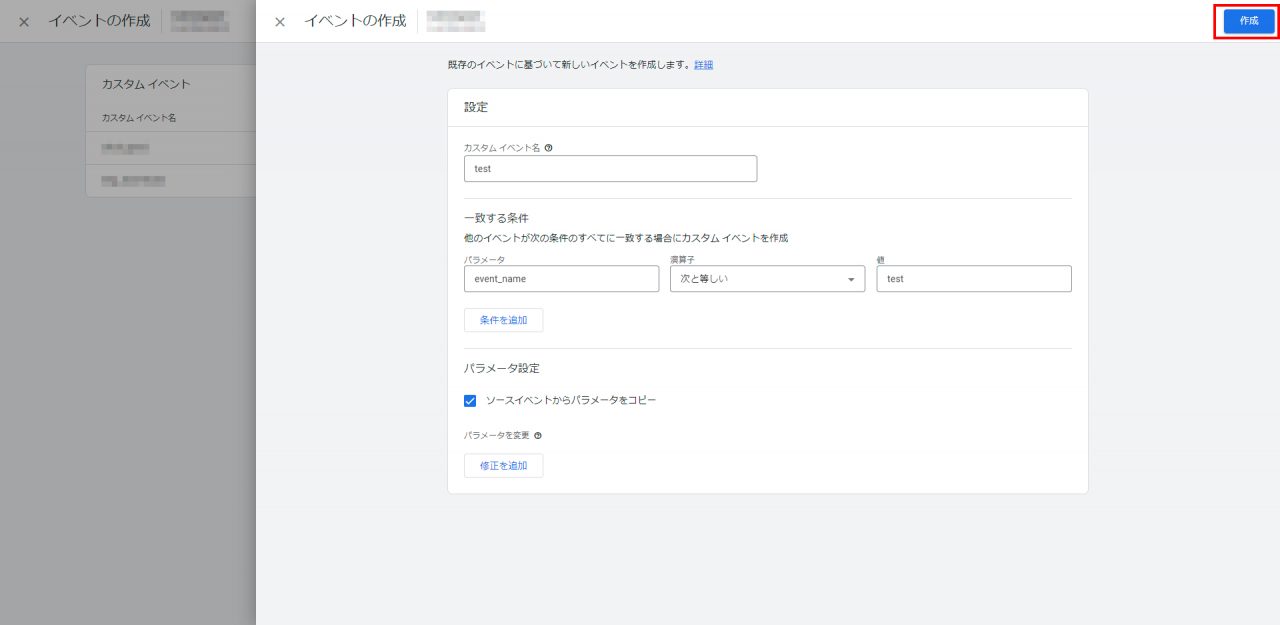Click the パラメータ field with event_name

click(561, 279)
